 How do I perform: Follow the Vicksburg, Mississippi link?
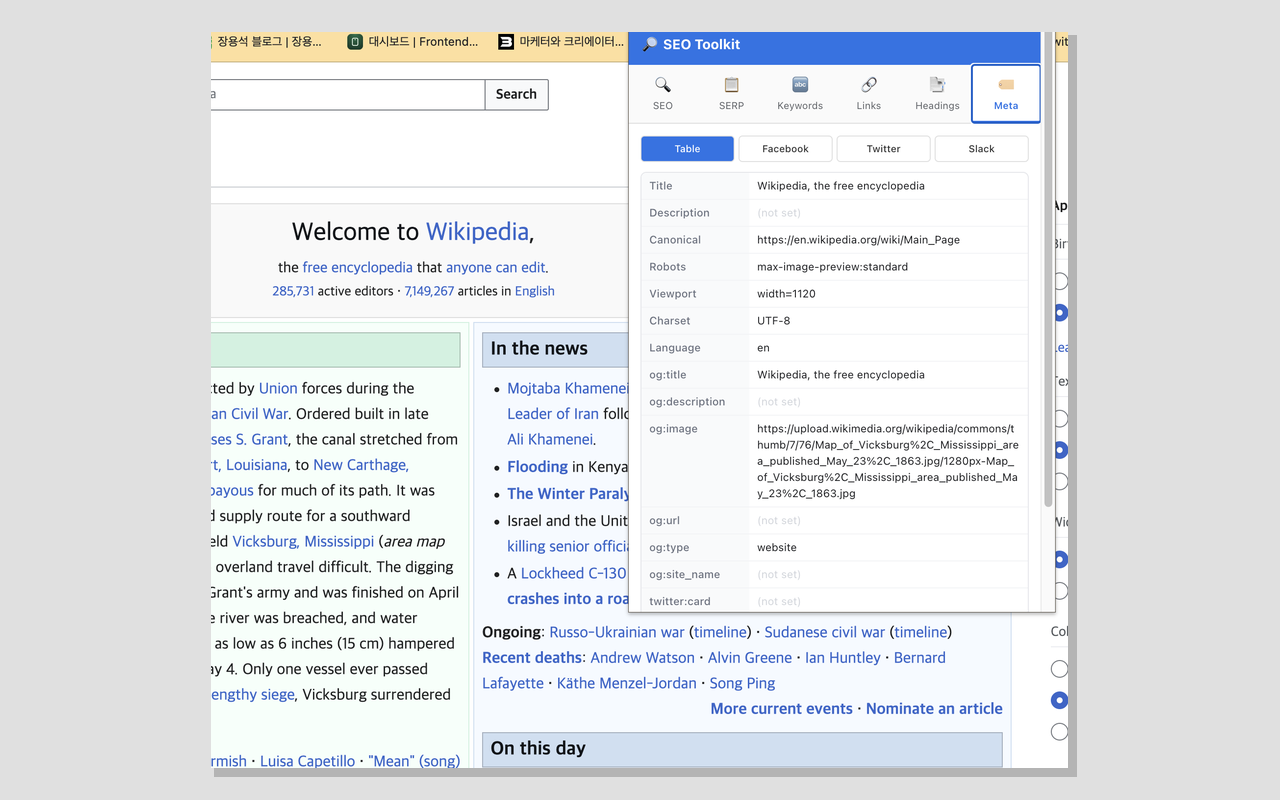(x=303, y=541)
